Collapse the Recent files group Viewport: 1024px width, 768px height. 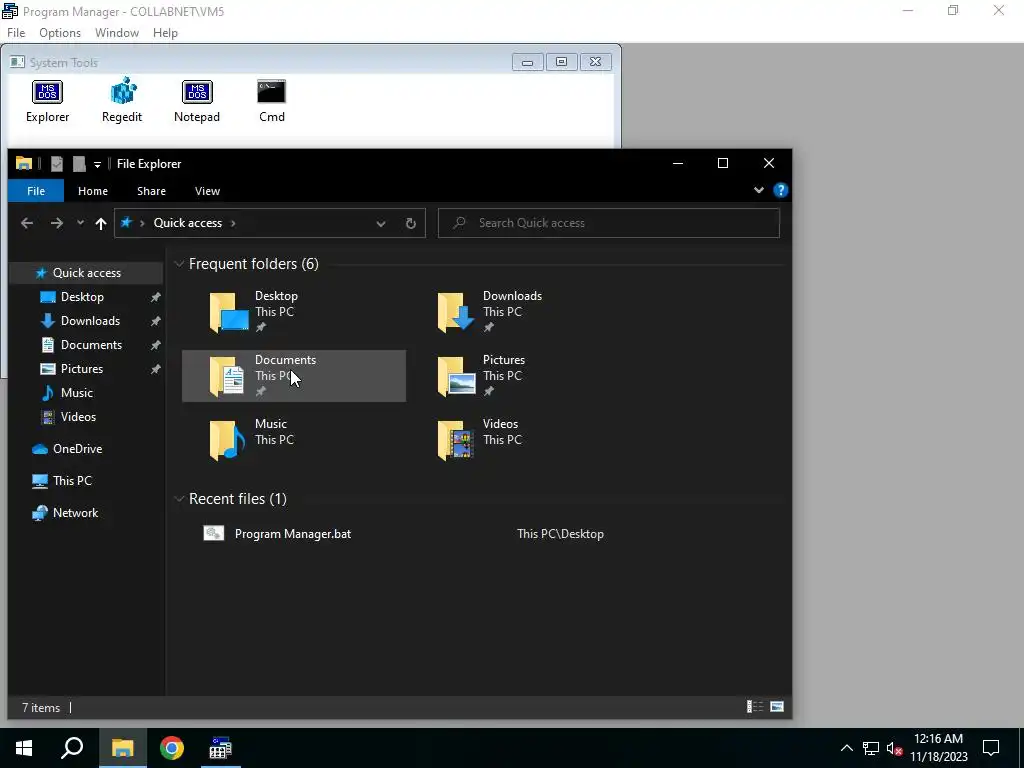point(179,499)
